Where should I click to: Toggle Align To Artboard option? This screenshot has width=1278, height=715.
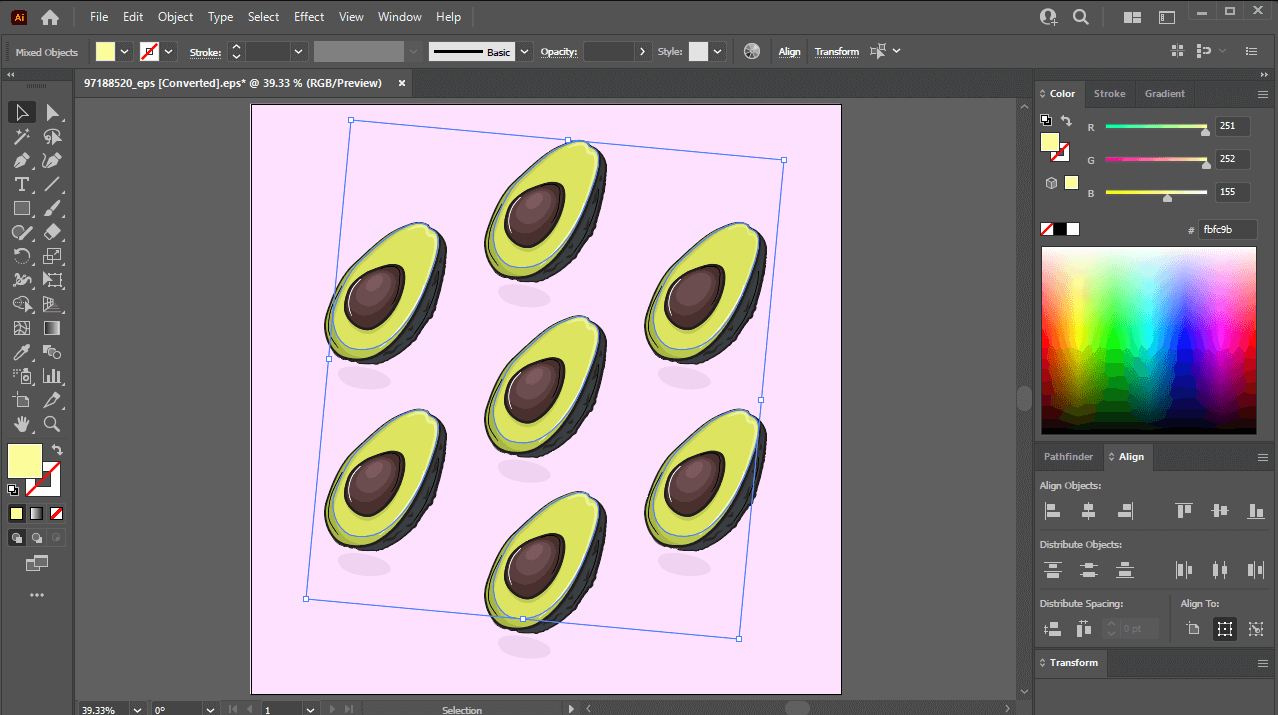(x=1193, y=629)
